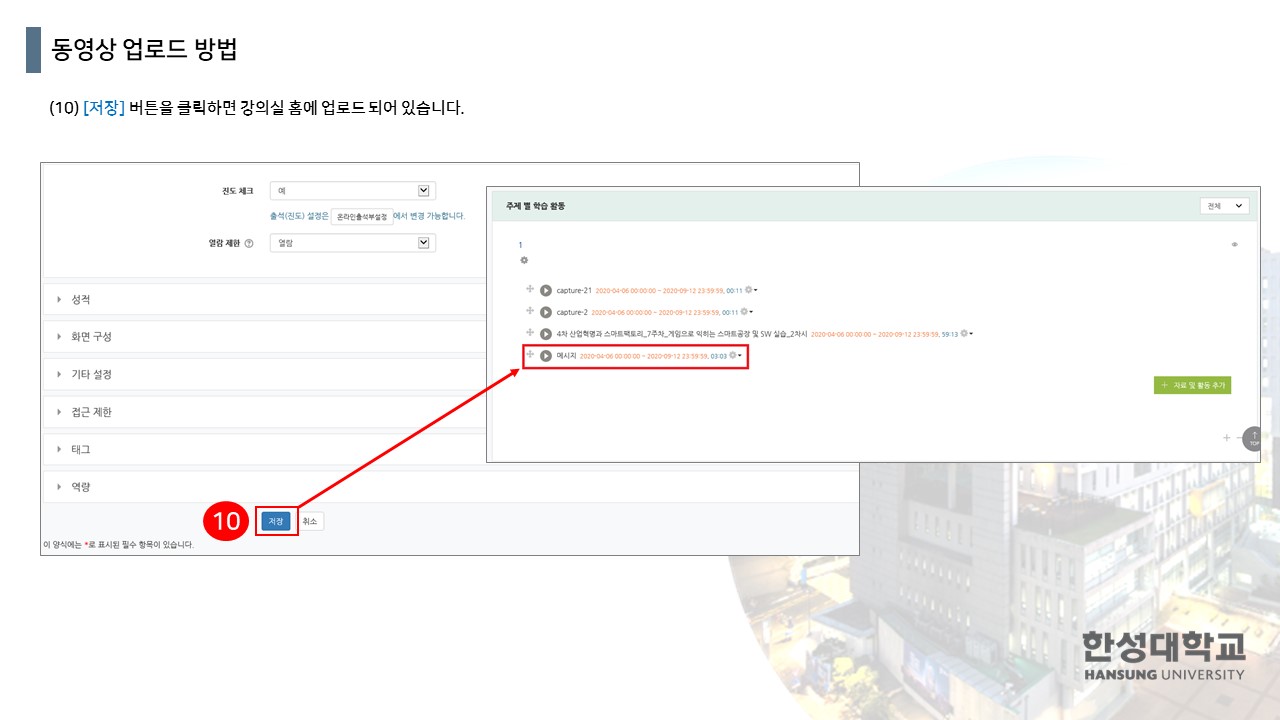Click play icon for 4차 산업혁명 video
The height and width of the screenshot is (720, 1280).
click(x=546, y=334)
